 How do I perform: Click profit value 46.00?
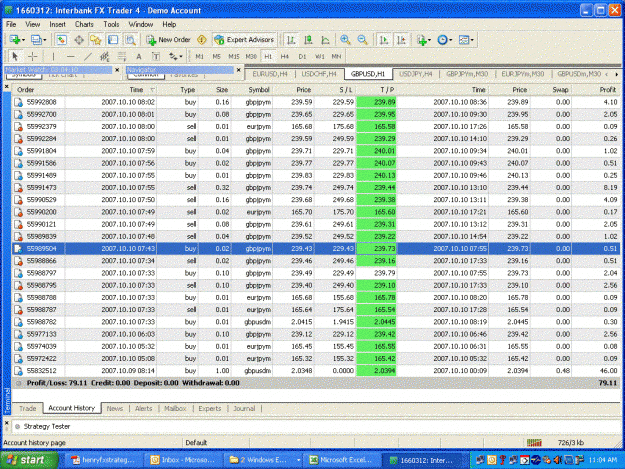[608, 371]
